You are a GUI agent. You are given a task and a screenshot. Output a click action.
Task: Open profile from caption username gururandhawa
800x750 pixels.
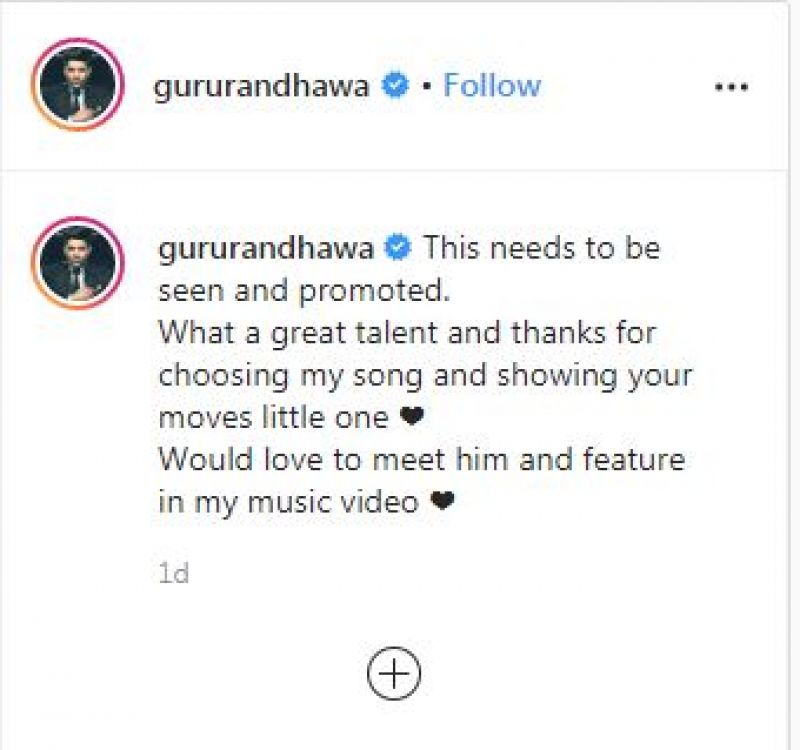point(266,249)
